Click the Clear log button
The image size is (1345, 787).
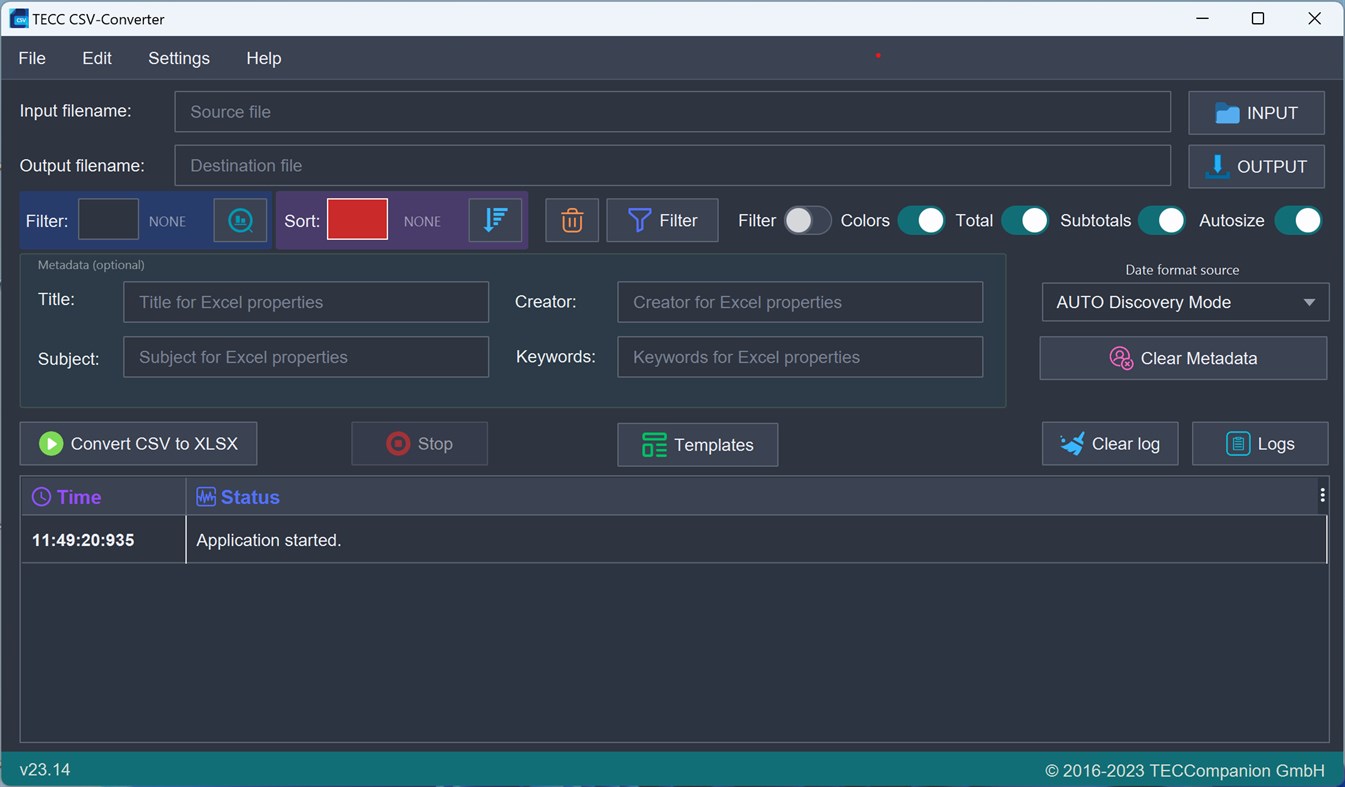(x=1110, y=444)
